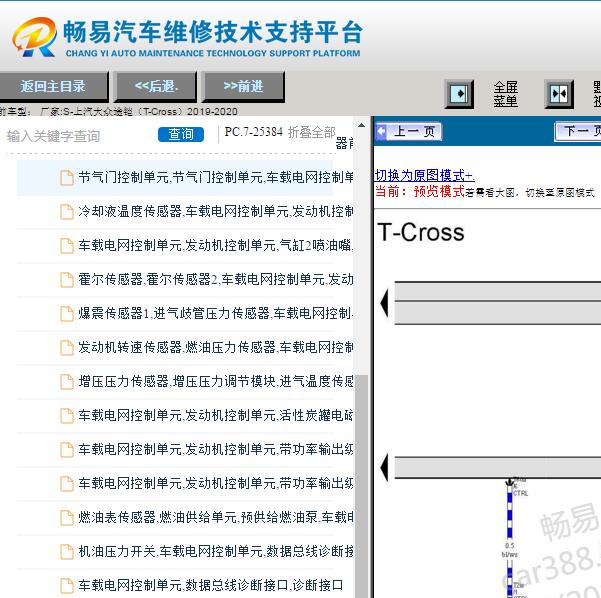Click the 返回主目录 button
Image resolution: width=601 pixels, height=598 pixels.
click(x=53, y=86)
